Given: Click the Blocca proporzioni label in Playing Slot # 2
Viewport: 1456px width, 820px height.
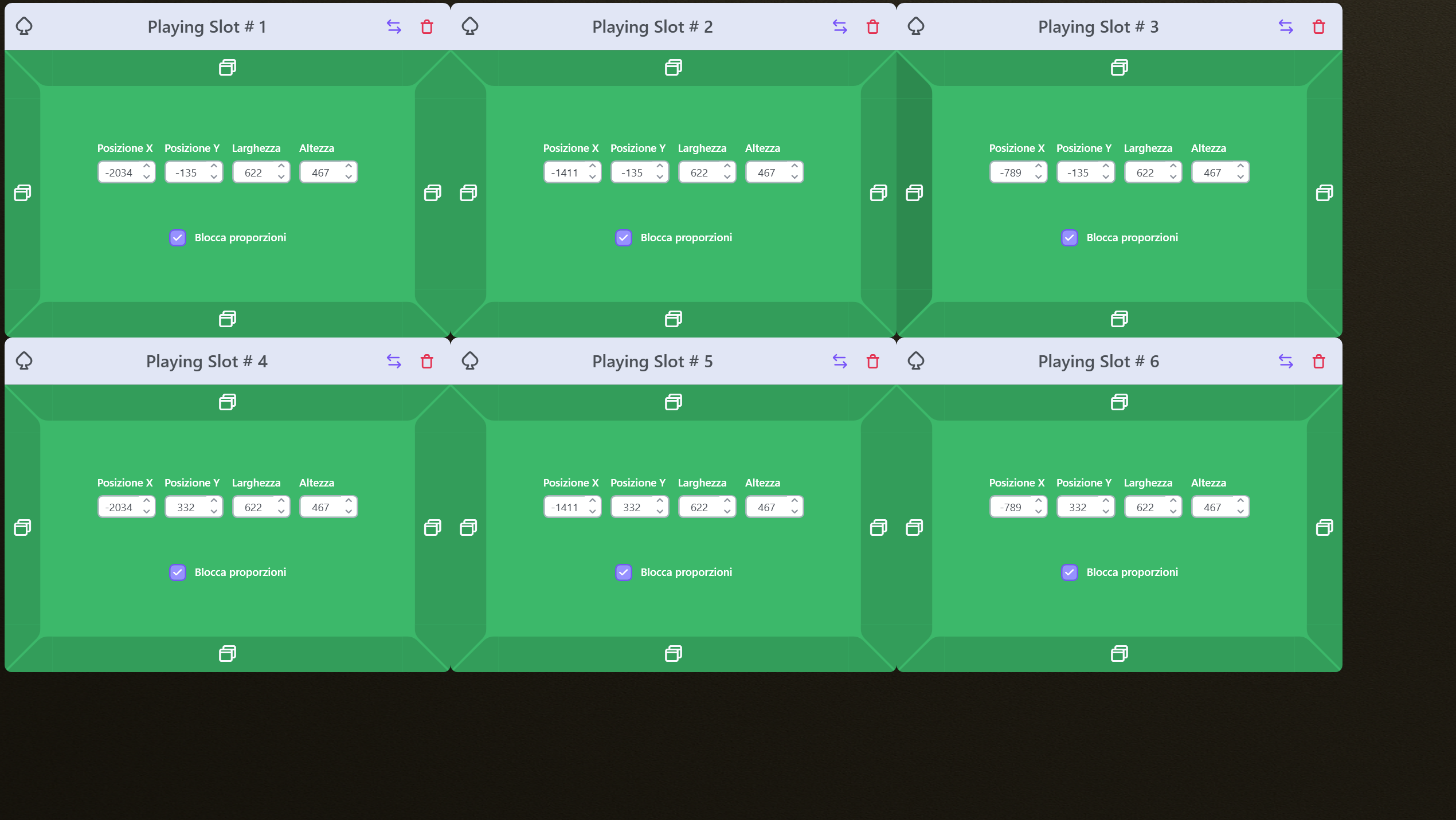Looking at the screenshot, I should click(686, 238).
